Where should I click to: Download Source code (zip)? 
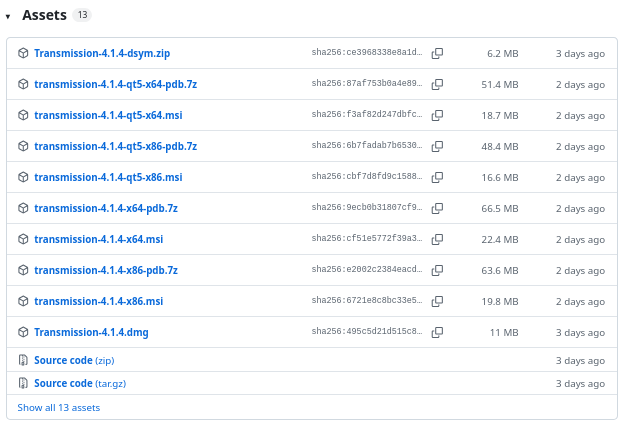click(74, 360)
